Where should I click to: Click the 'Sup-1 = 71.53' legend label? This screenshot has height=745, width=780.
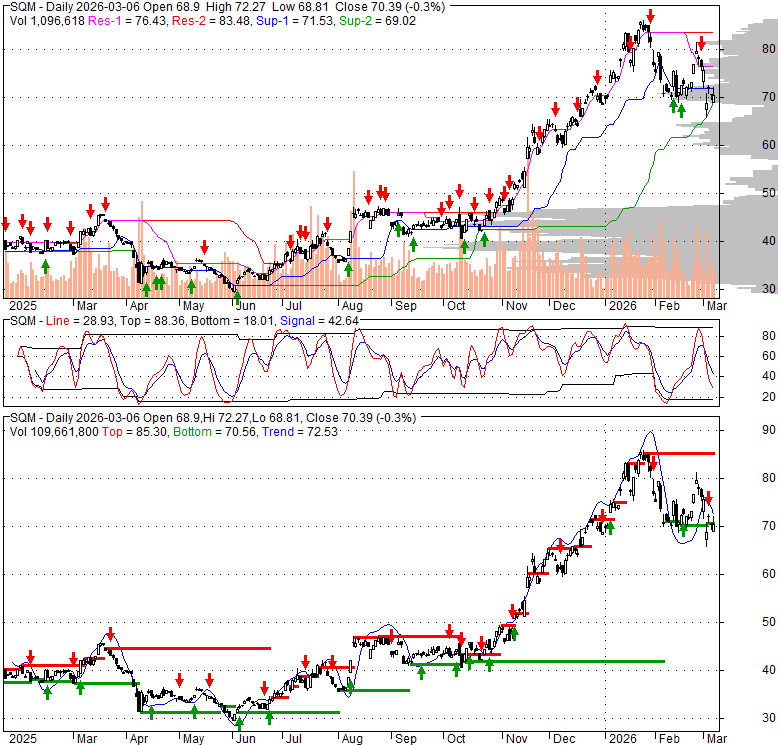click(295, 21)
